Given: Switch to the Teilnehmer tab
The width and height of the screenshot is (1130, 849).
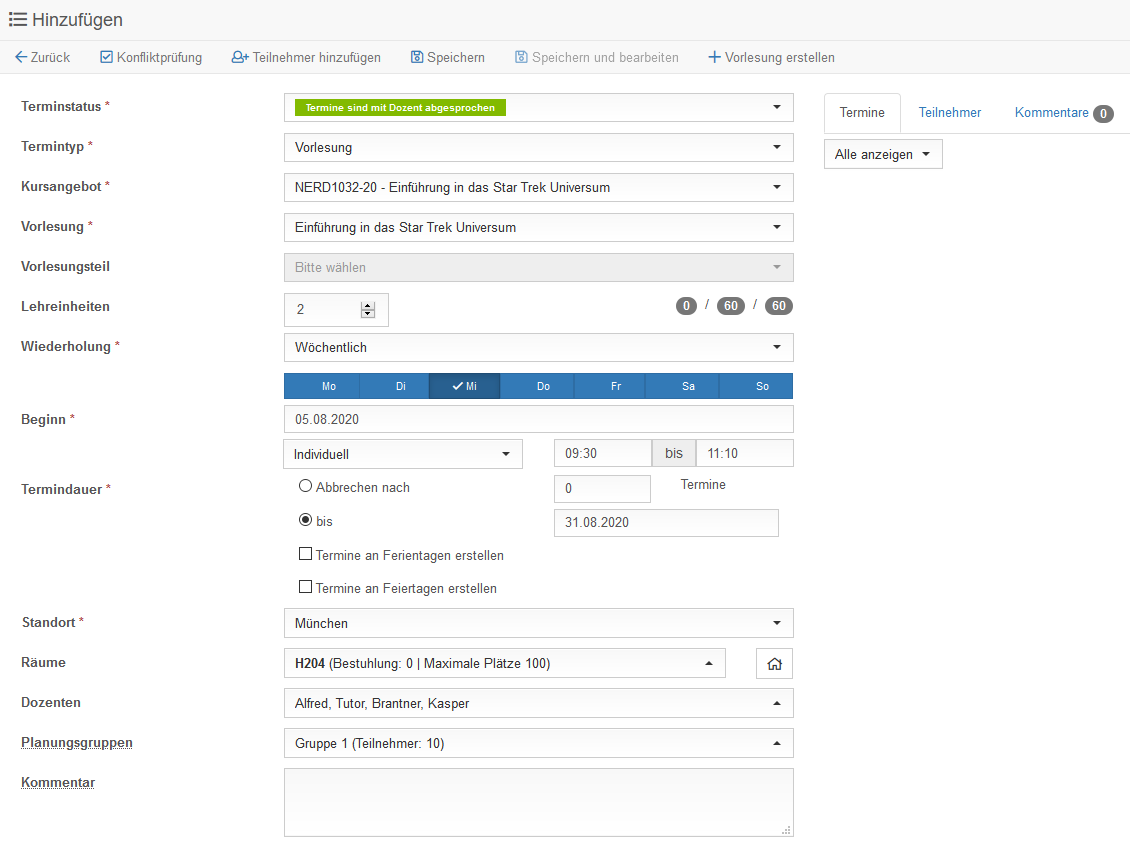Looking at the screenshot, I should pyautogui.click(x=949, y=112).
